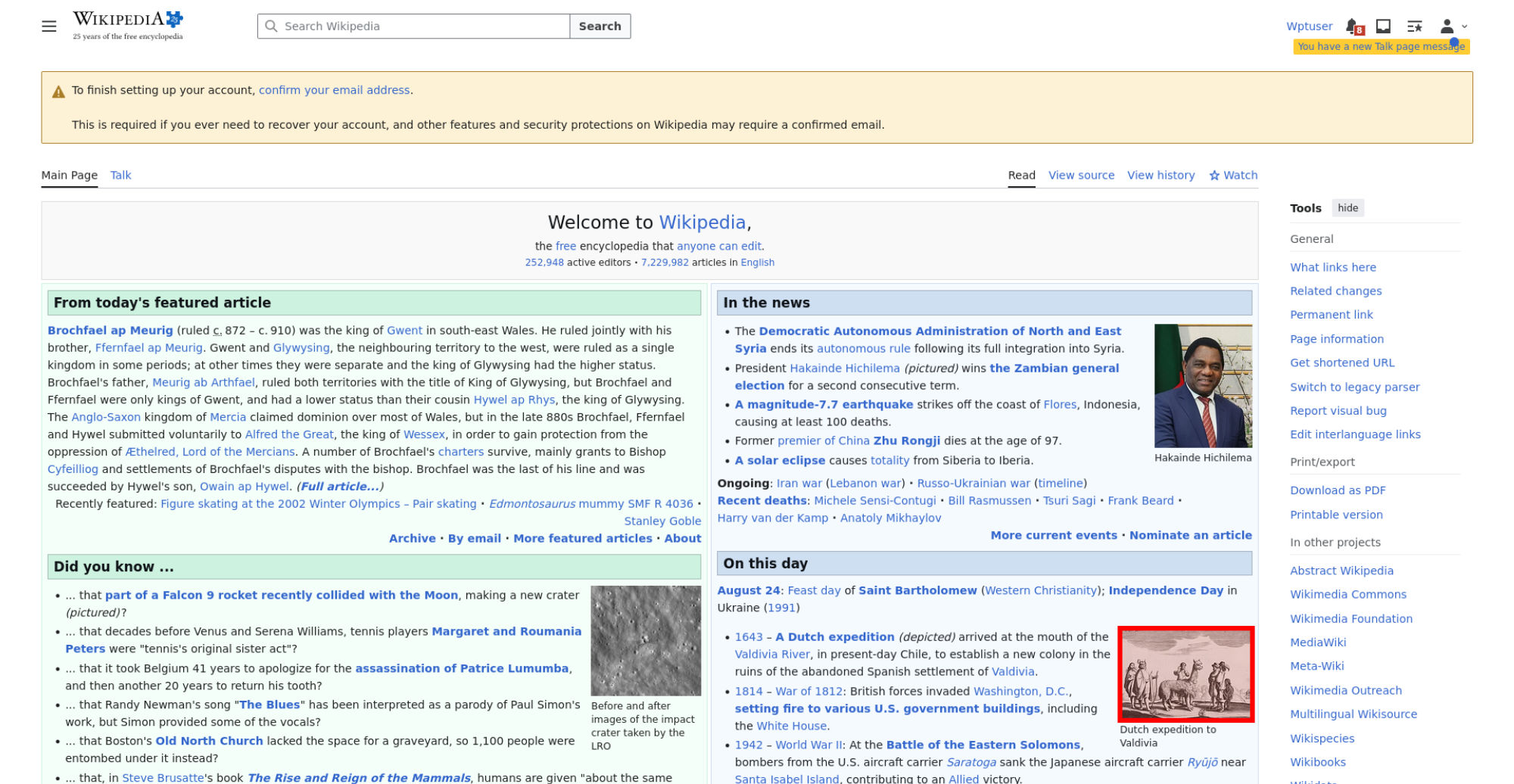Open the MediaWiki project link
1514x784 pixels.
1318,642
